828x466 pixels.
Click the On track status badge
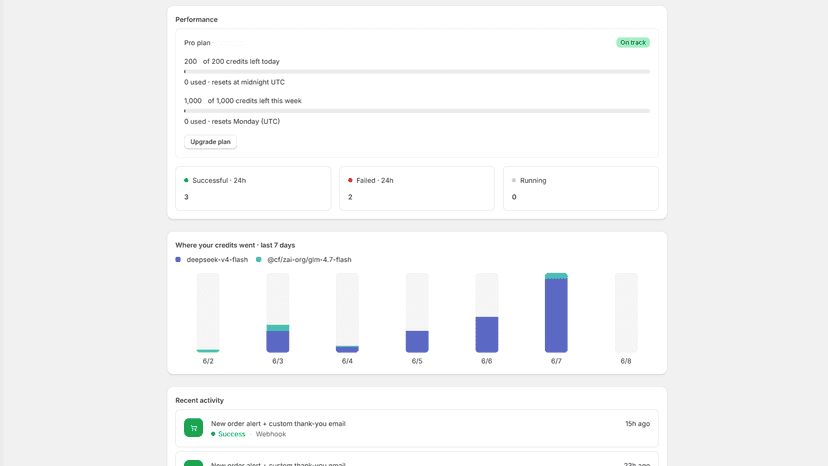click(633, 42)
